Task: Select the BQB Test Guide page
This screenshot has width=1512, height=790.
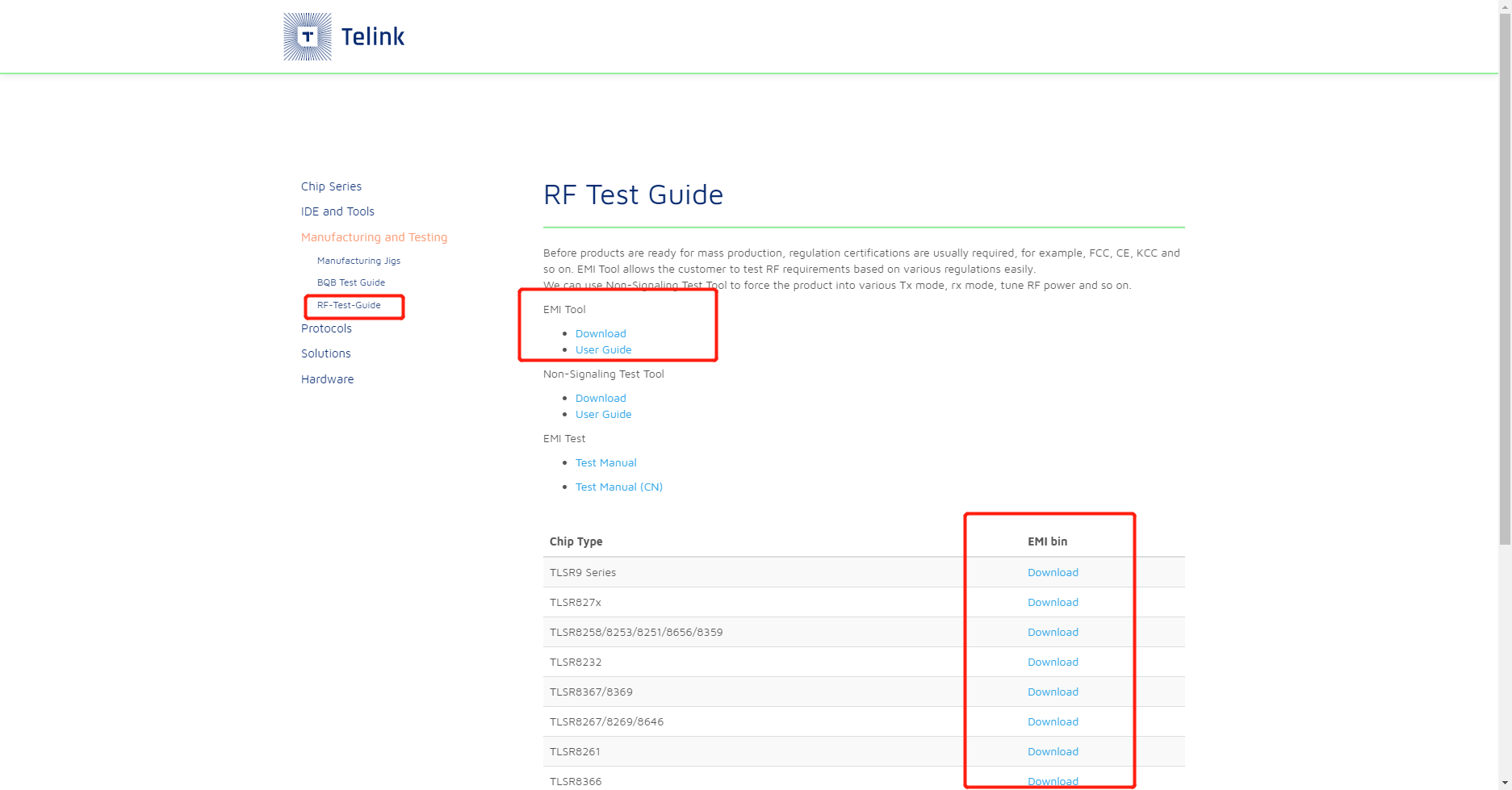Action: pyautogui.click(x=351, y=282)
